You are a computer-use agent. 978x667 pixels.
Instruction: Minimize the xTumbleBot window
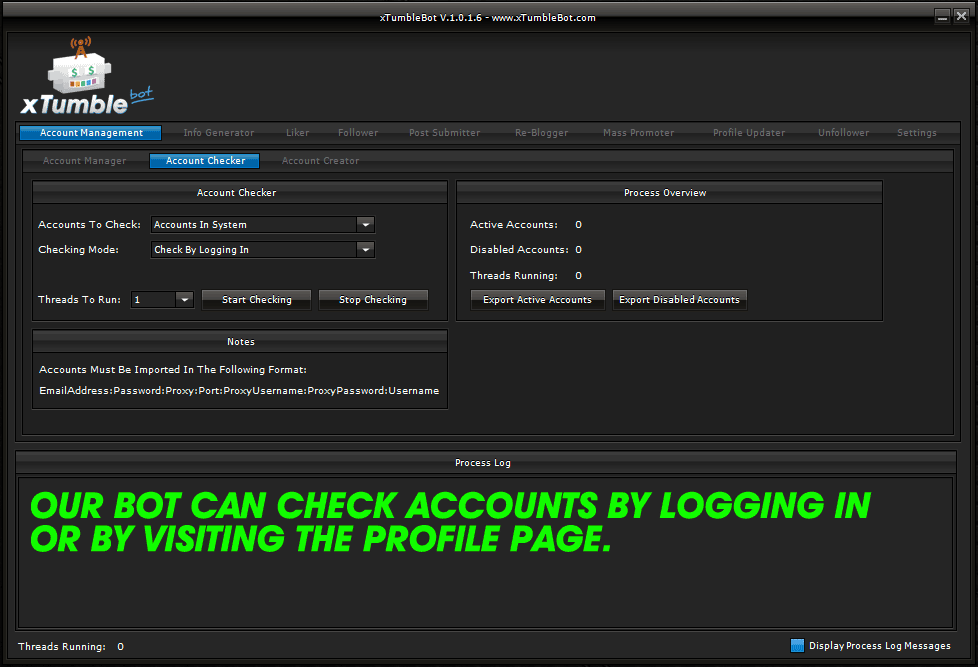coord(942,16)
